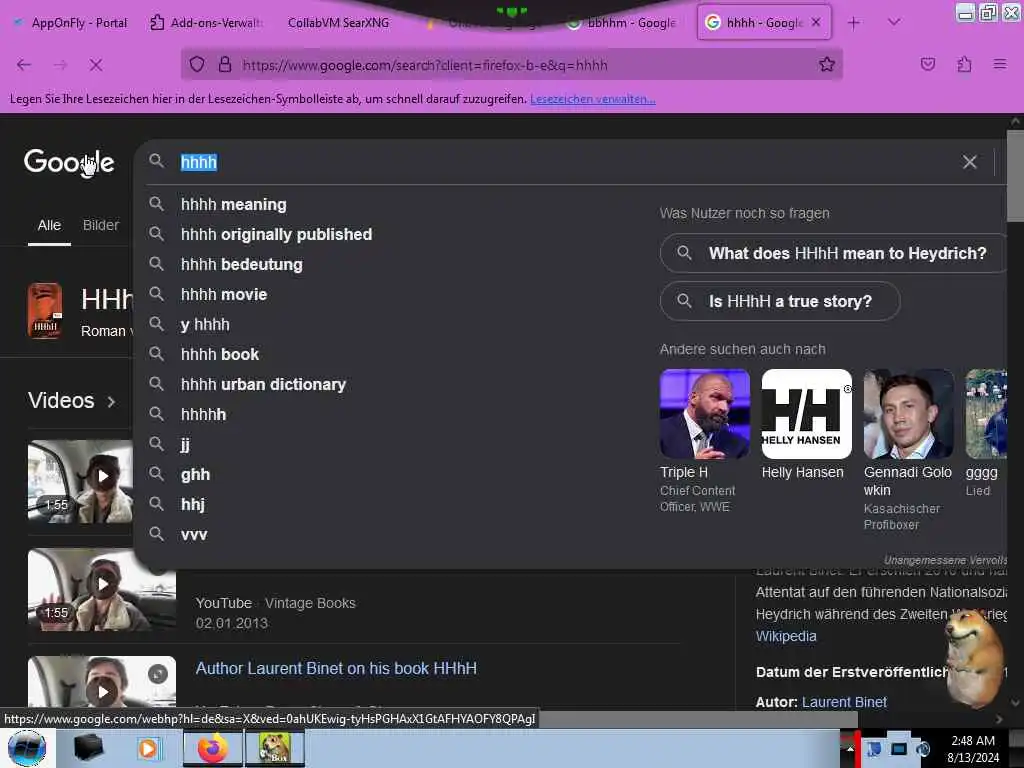Open the Gennadi Golowkin thumbnail

908,414
